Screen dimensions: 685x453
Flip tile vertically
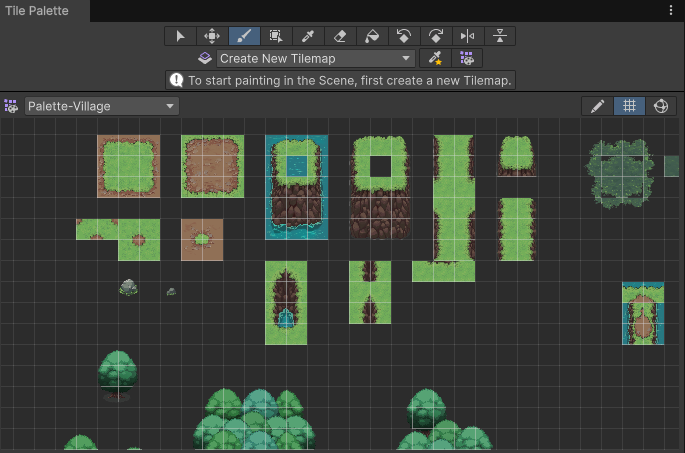click(x=500, y=36)
